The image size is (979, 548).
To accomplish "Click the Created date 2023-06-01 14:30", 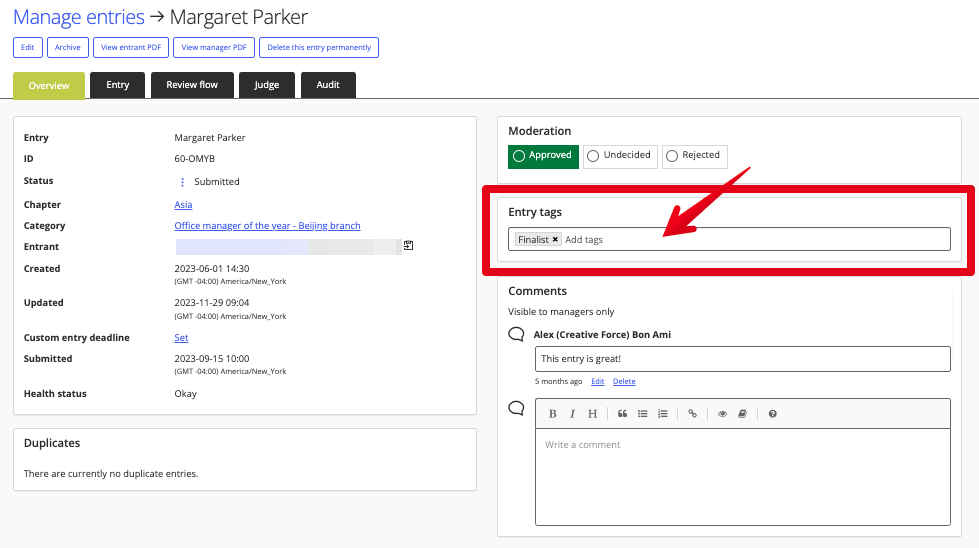I will (x=212, y=268).
